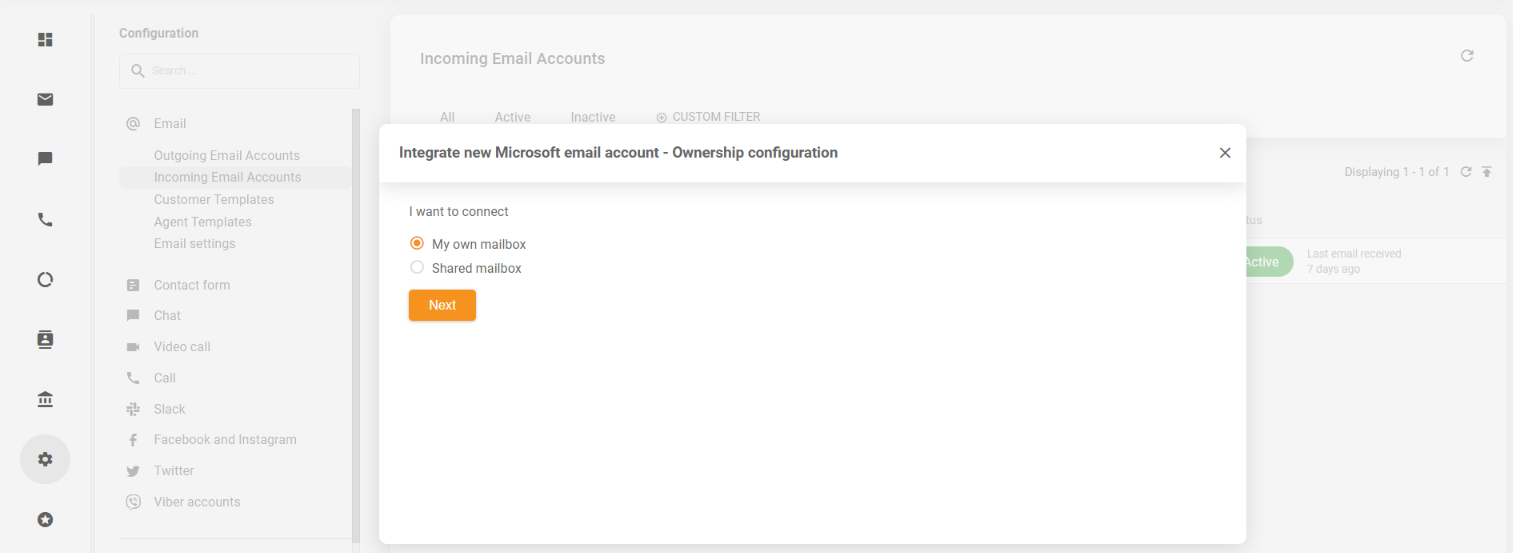The height and width of the screenshot is (553, 1513).
Task: Open the dashboard grid icon in sidebar
Action: (45, 40)
